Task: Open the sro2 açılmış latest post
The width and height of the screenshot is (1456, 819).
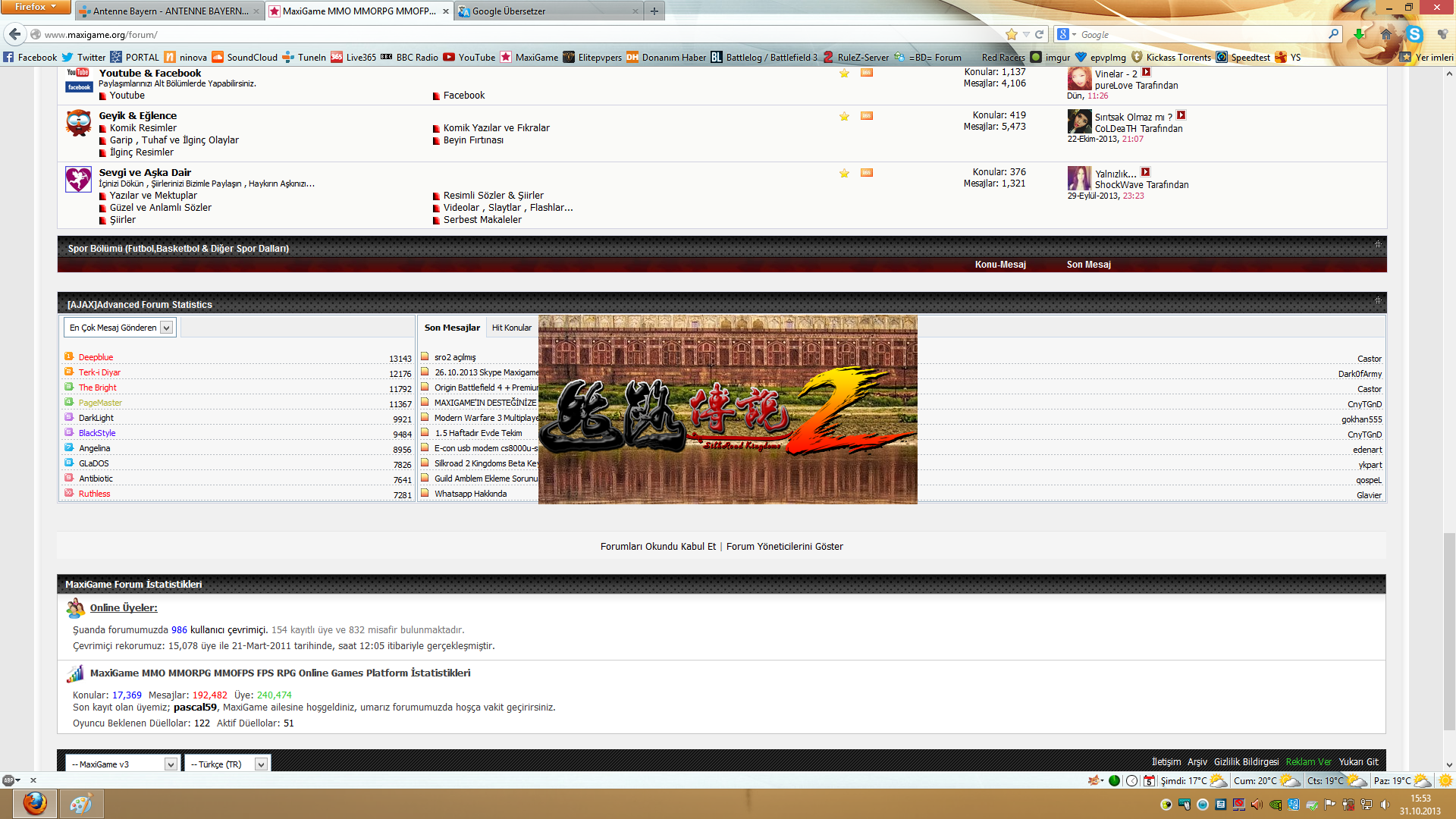Action: [455, 357]
